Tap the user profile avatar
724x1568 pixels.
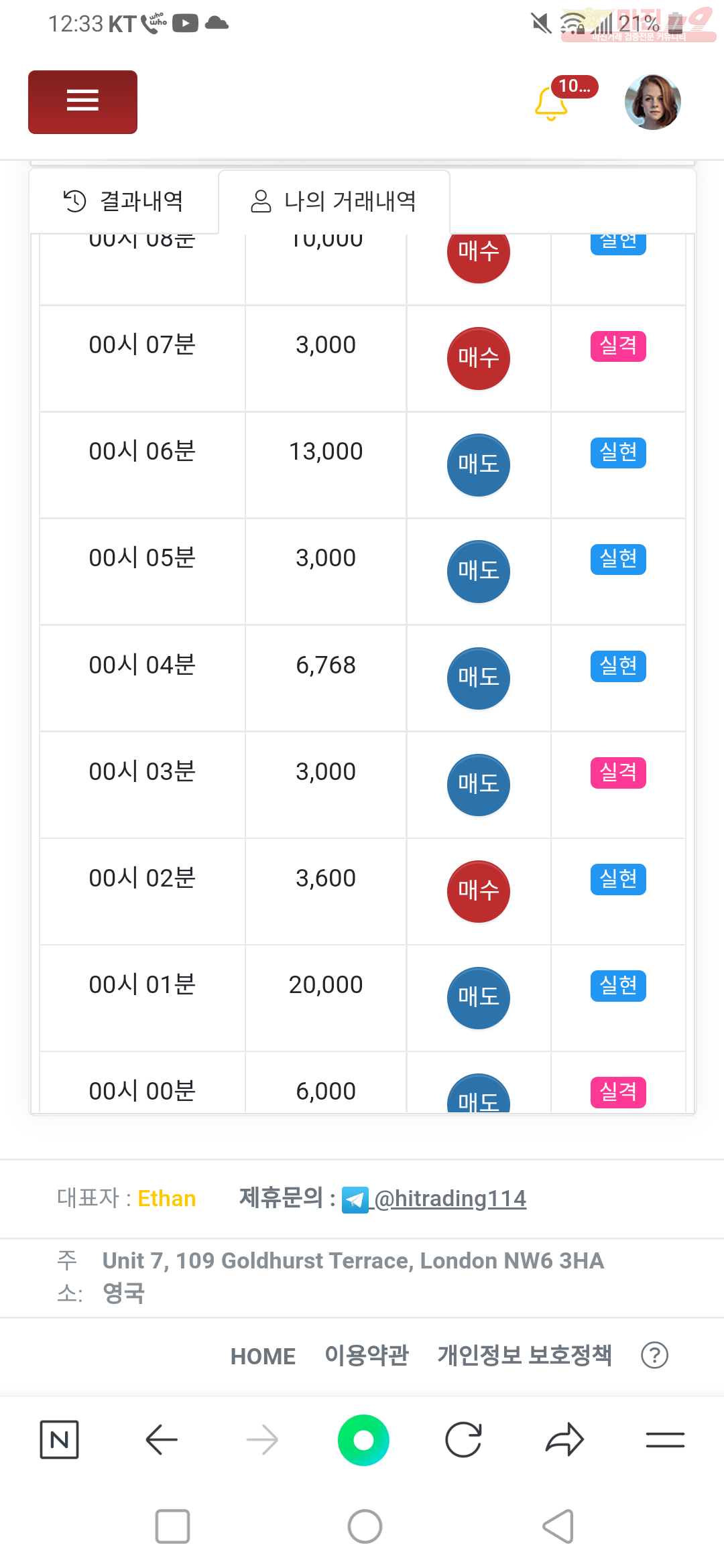click(x=652, y=102)
